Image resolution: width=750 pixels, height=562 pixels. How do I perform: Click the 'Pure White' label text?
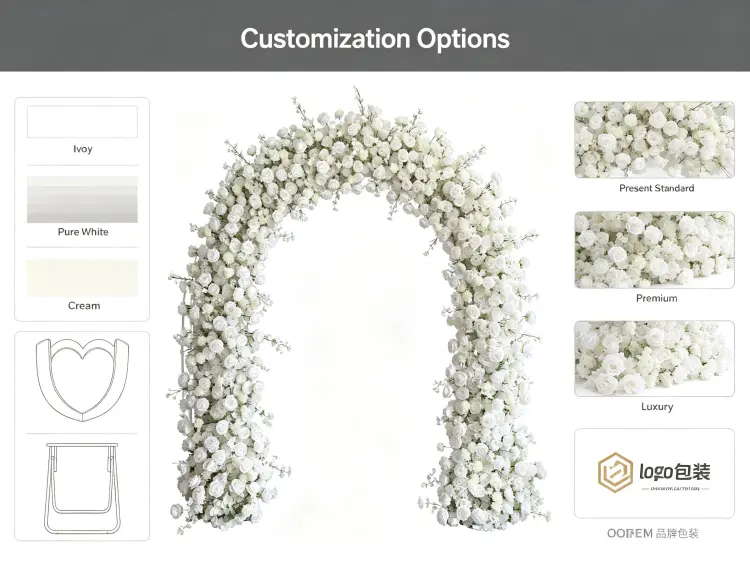(x=83, y=232)
